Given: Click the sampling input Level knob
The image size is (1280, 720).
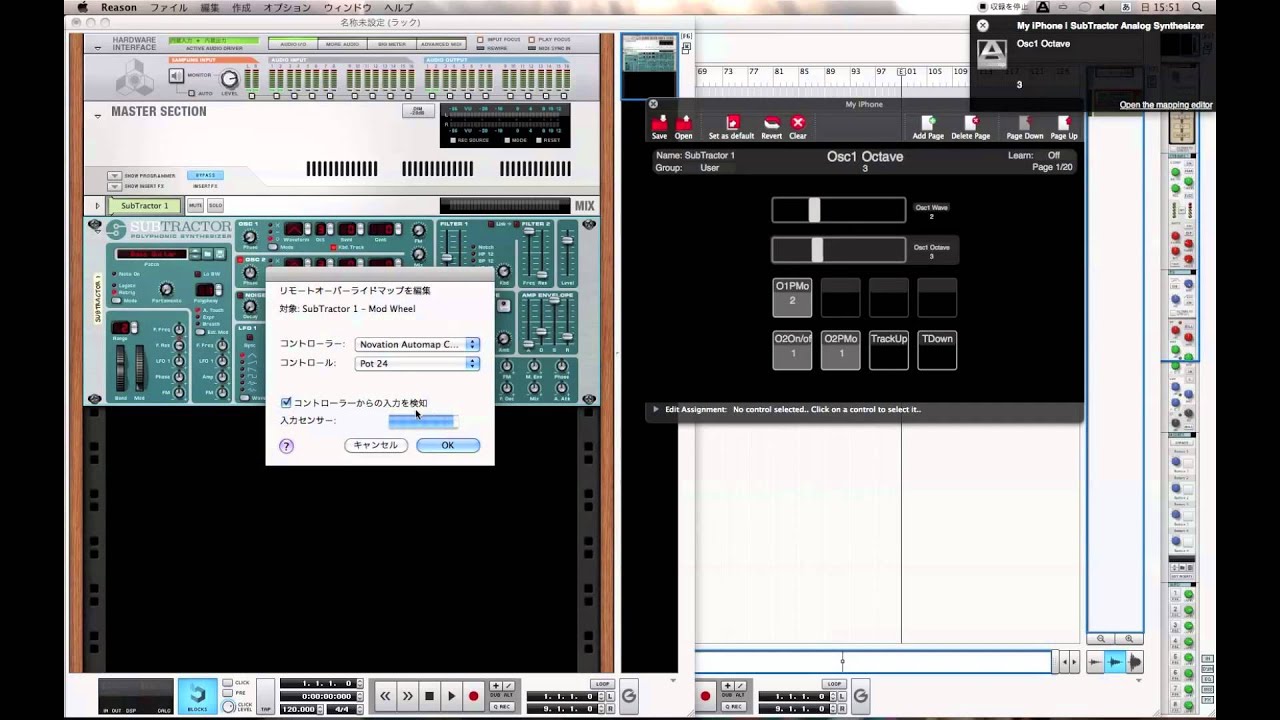Looking at the screenshot, I should point(230,78).
